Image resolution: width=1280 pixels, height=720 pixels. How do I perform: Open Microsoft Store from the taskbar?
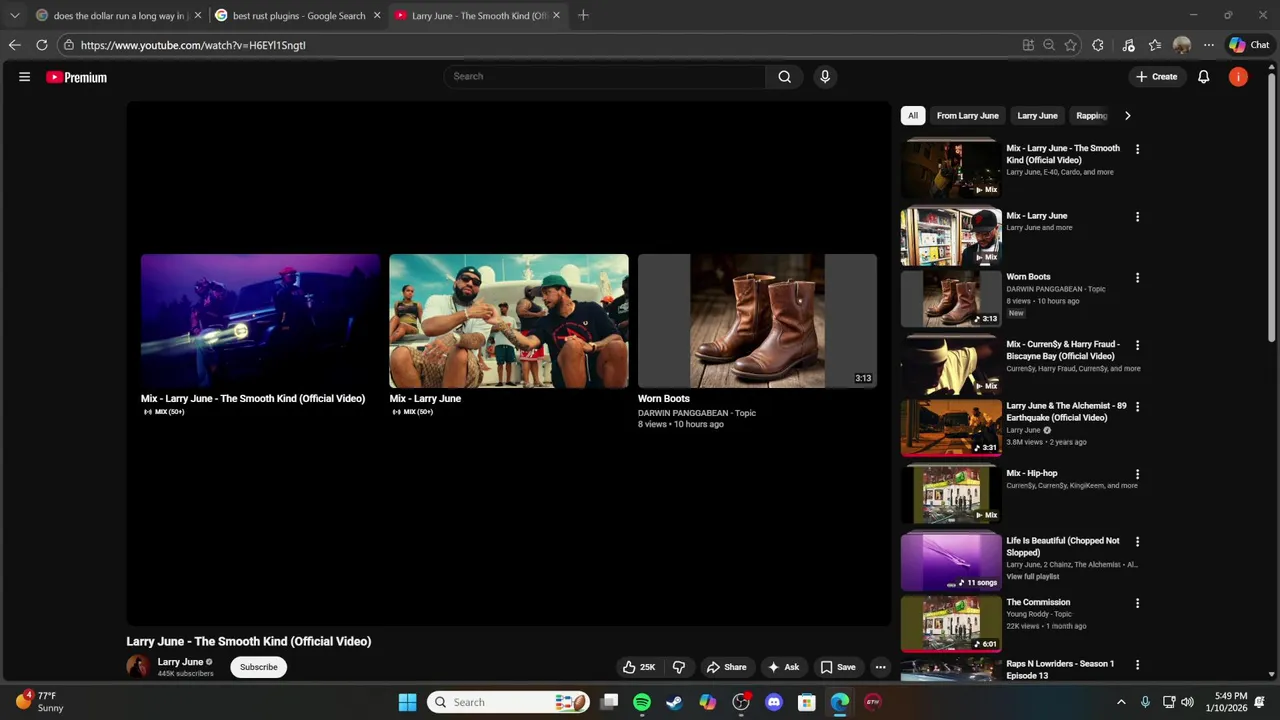tap(807, 702)
